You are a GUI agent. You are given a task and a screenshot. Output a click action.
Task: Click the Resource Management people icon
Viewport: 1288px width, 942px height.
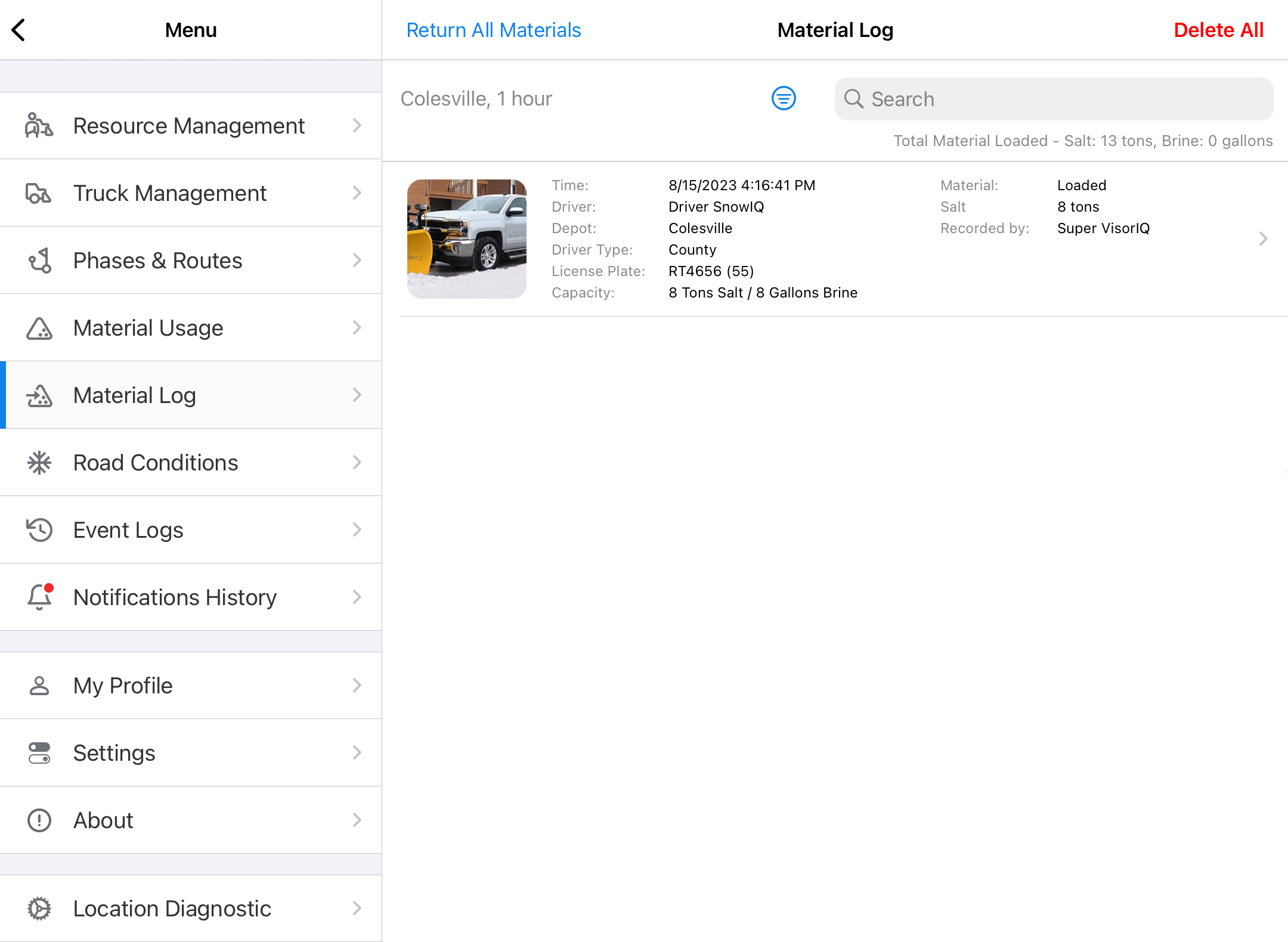point(39,126)
